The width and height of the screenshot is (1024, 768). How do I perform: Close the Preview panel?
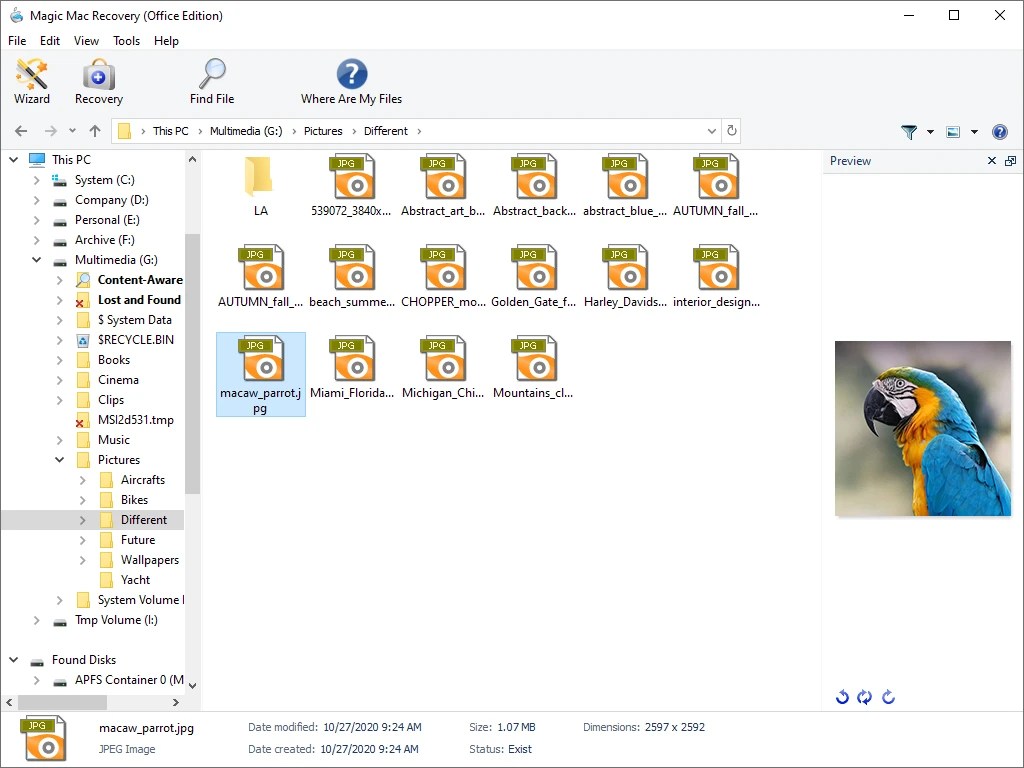click(991, 160)
